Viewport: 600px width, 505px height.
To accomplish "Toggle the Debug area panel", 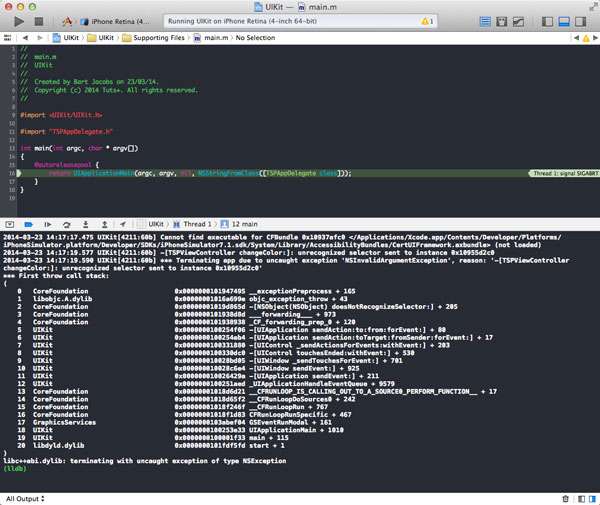I will [x=564, y=21].
